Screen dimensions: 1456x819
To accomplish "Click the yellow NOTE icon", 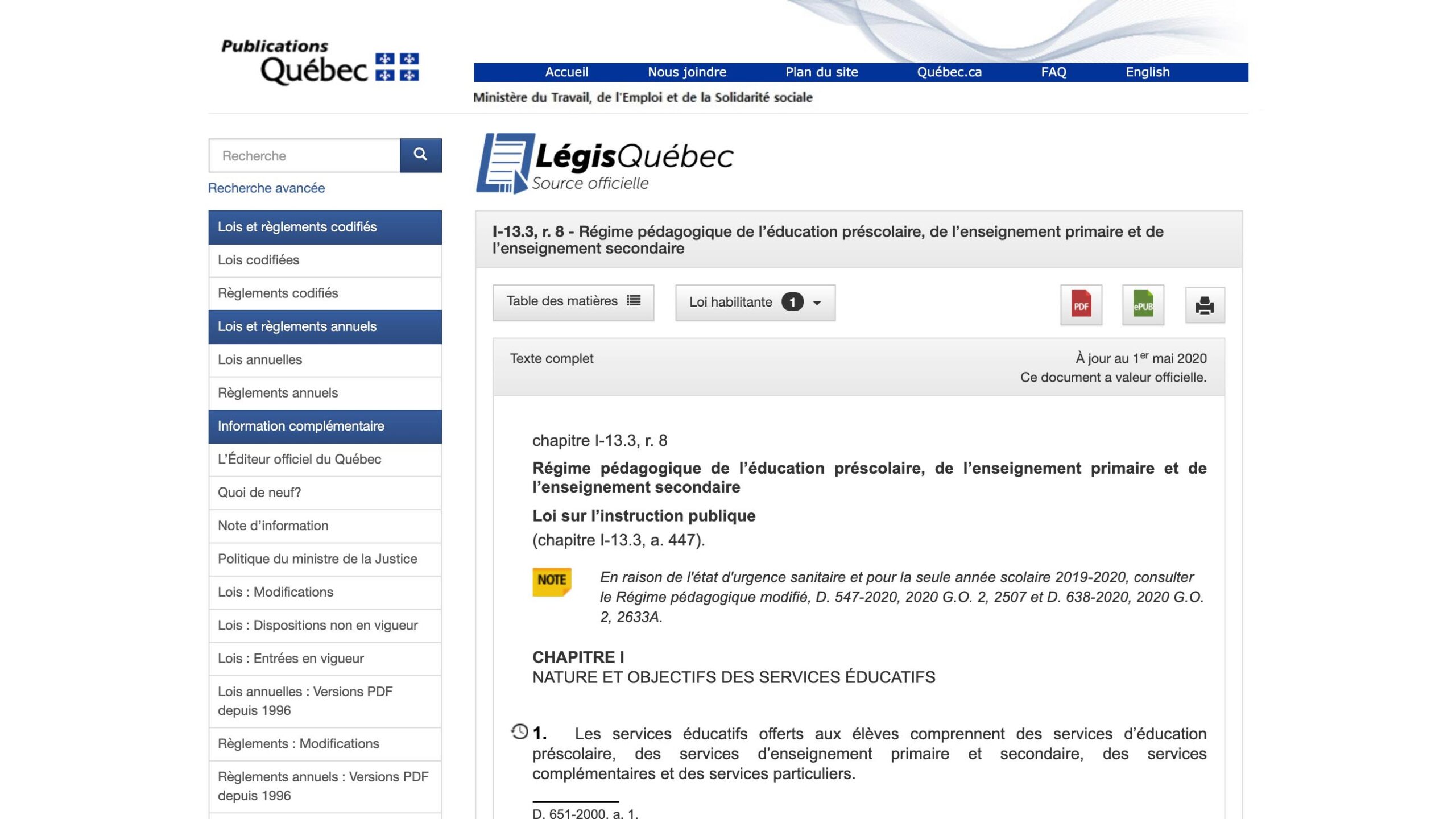I will pos(552,581).
